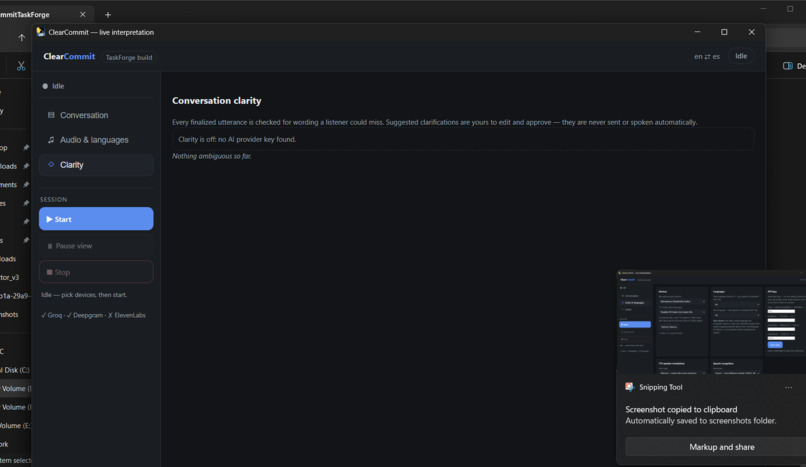Click the music note icon beside Audio & languages
This screenshot has width=806, height=467.
(51, 140)
